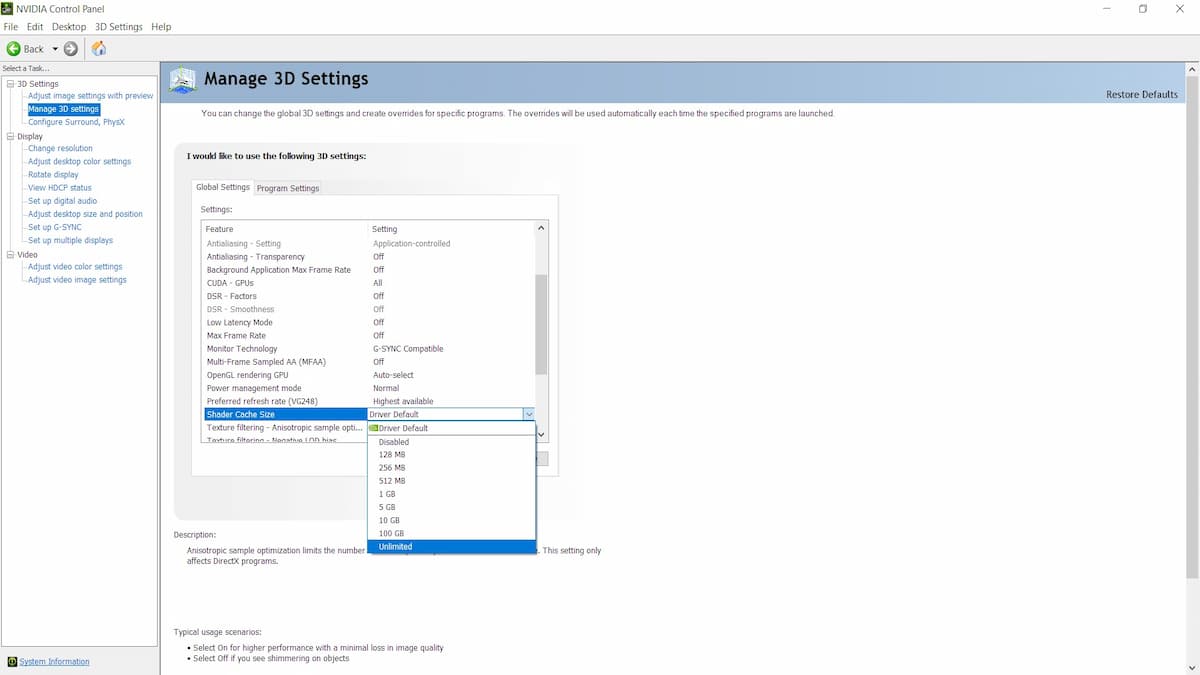Image resolution: width=1200 pixels, height=675 pixels.
Task: Select the DSR - Factors row
Action: tap(368, 296)
